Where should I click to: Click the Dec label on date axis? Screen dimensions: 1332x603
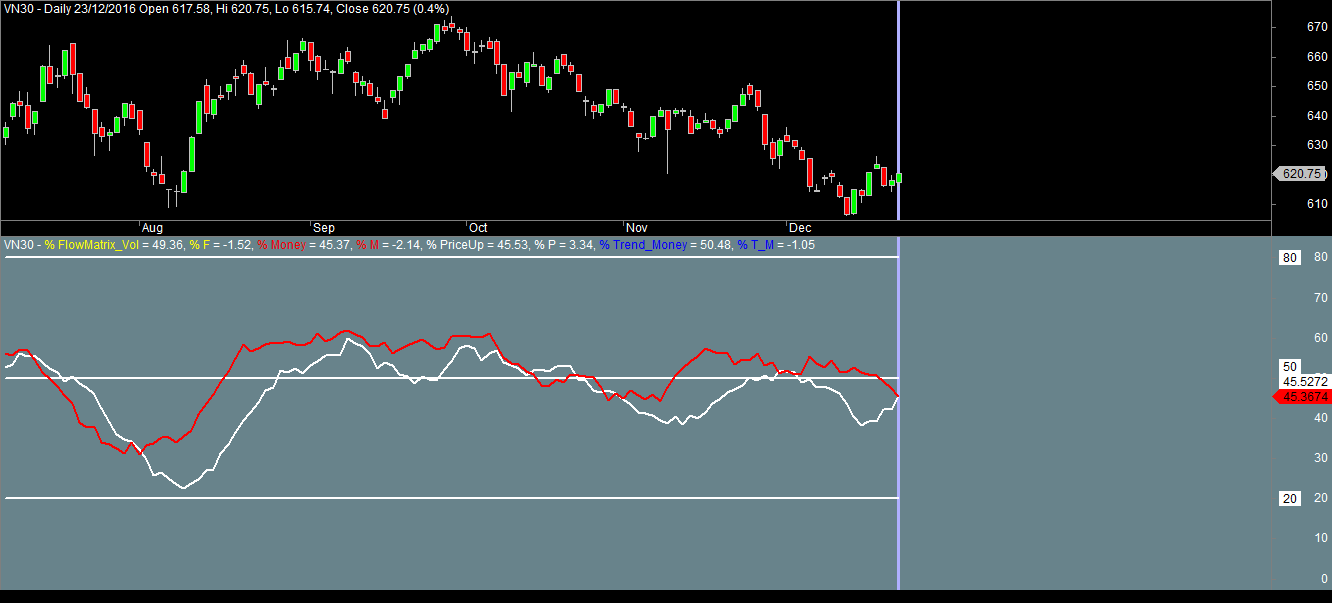[x=799, y=227]
